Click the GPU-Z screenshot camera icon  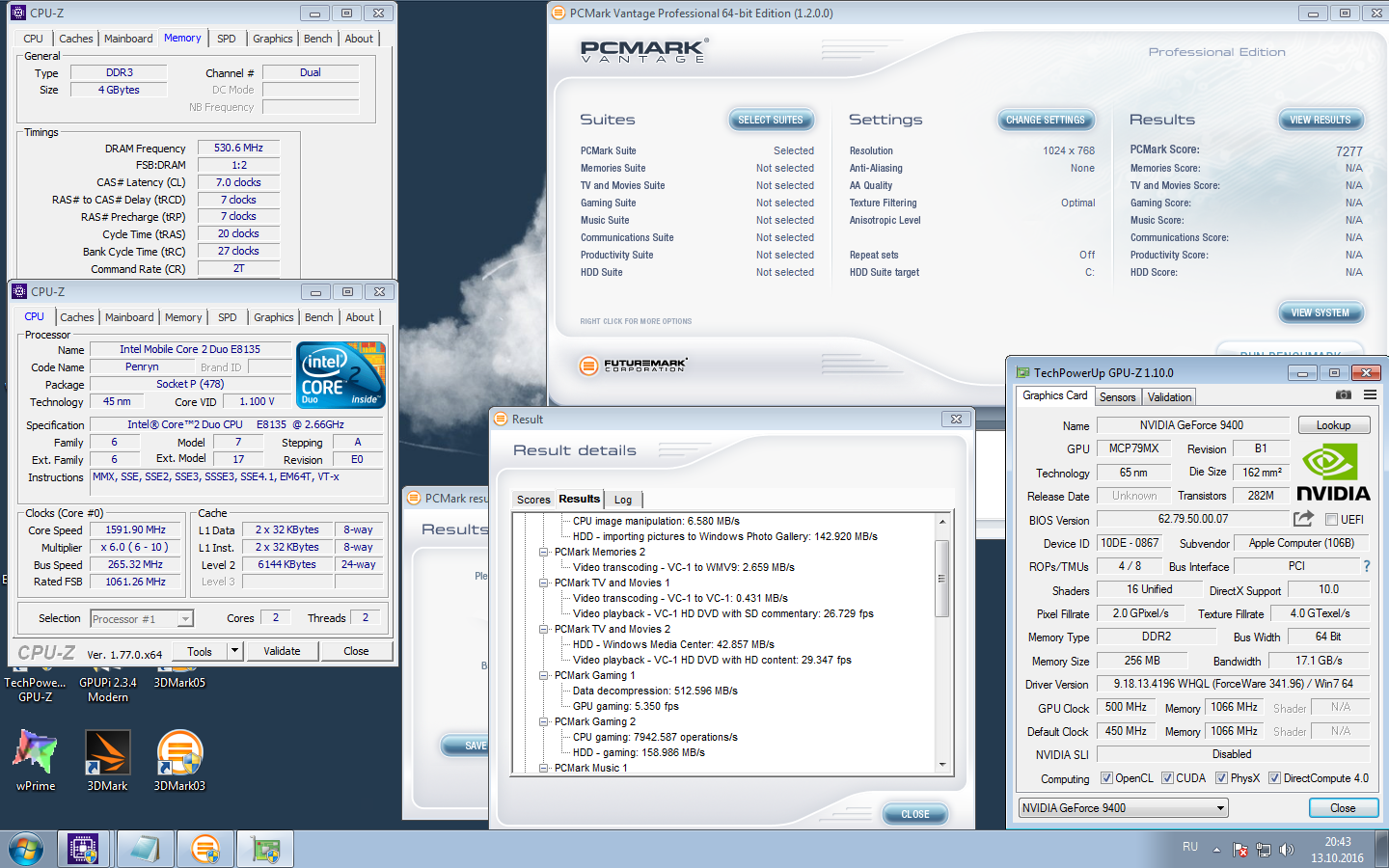coord(1343,395)
